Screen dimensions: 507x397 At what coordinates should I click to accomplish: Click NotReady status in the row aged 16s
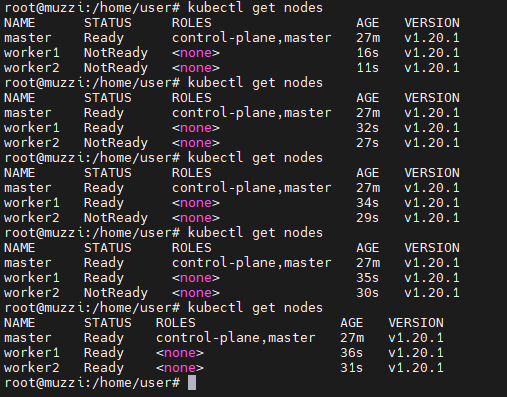pyautogui.click(x=116, y=53)
